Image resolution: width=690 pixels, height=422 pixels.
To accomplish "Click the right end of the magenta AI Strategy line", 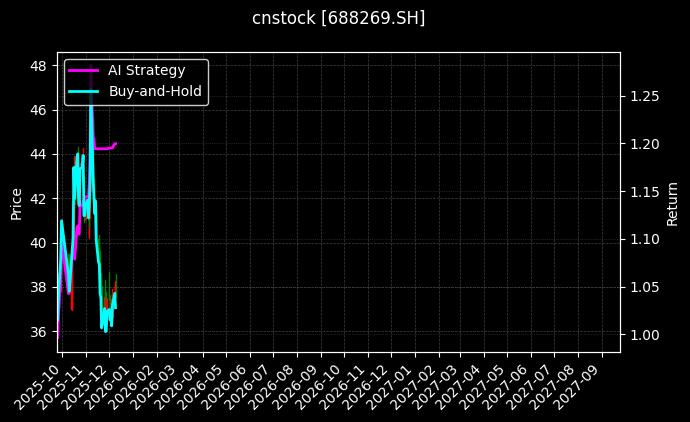I will tap(116, 143).
